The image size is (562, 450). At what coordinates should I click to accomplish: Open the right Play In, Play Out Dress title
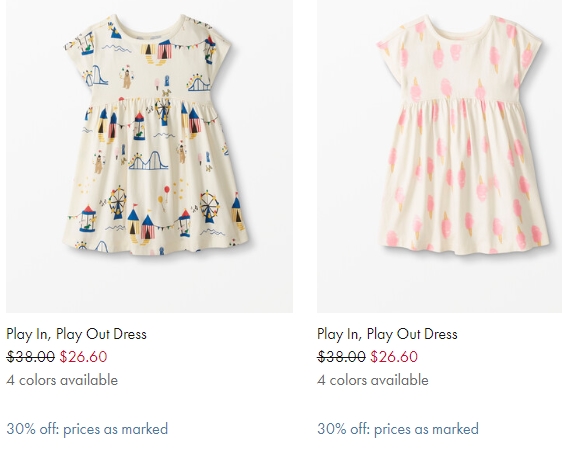click(x=387, y=334)
